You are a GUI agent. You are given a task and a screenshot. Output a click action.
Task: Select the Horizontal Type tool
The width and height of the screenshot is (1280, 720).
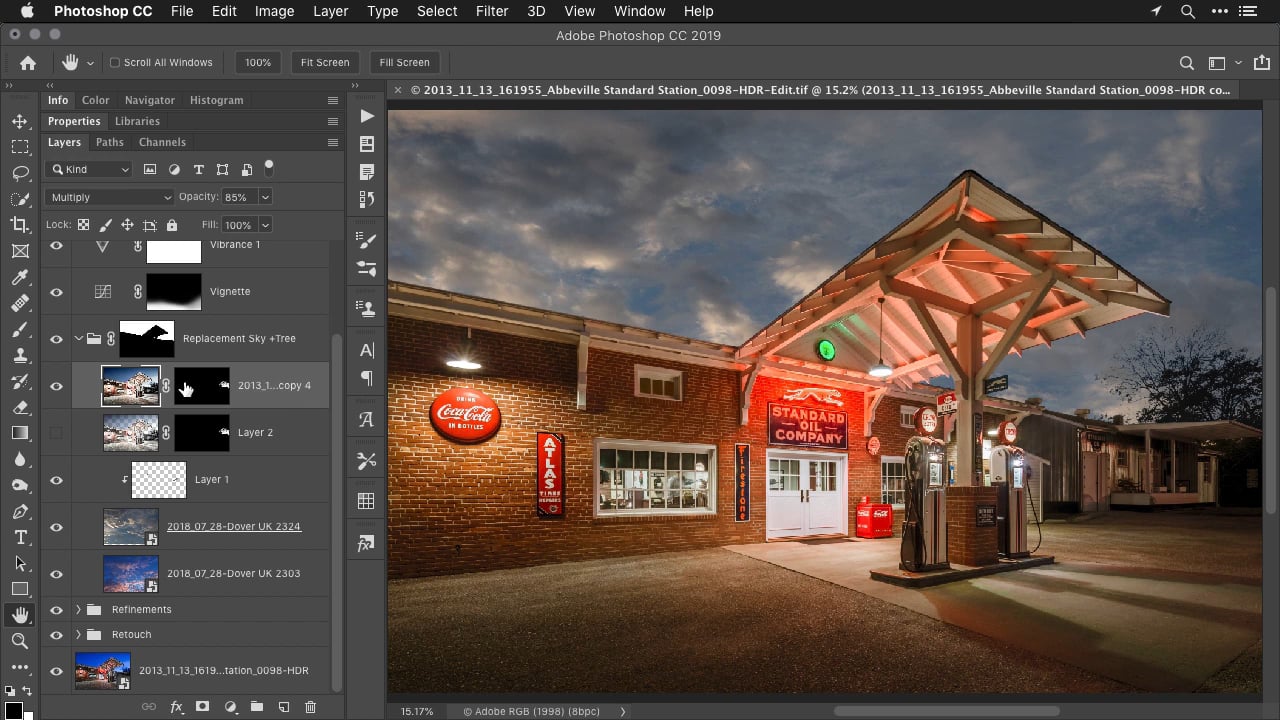[x=20, y=537]
